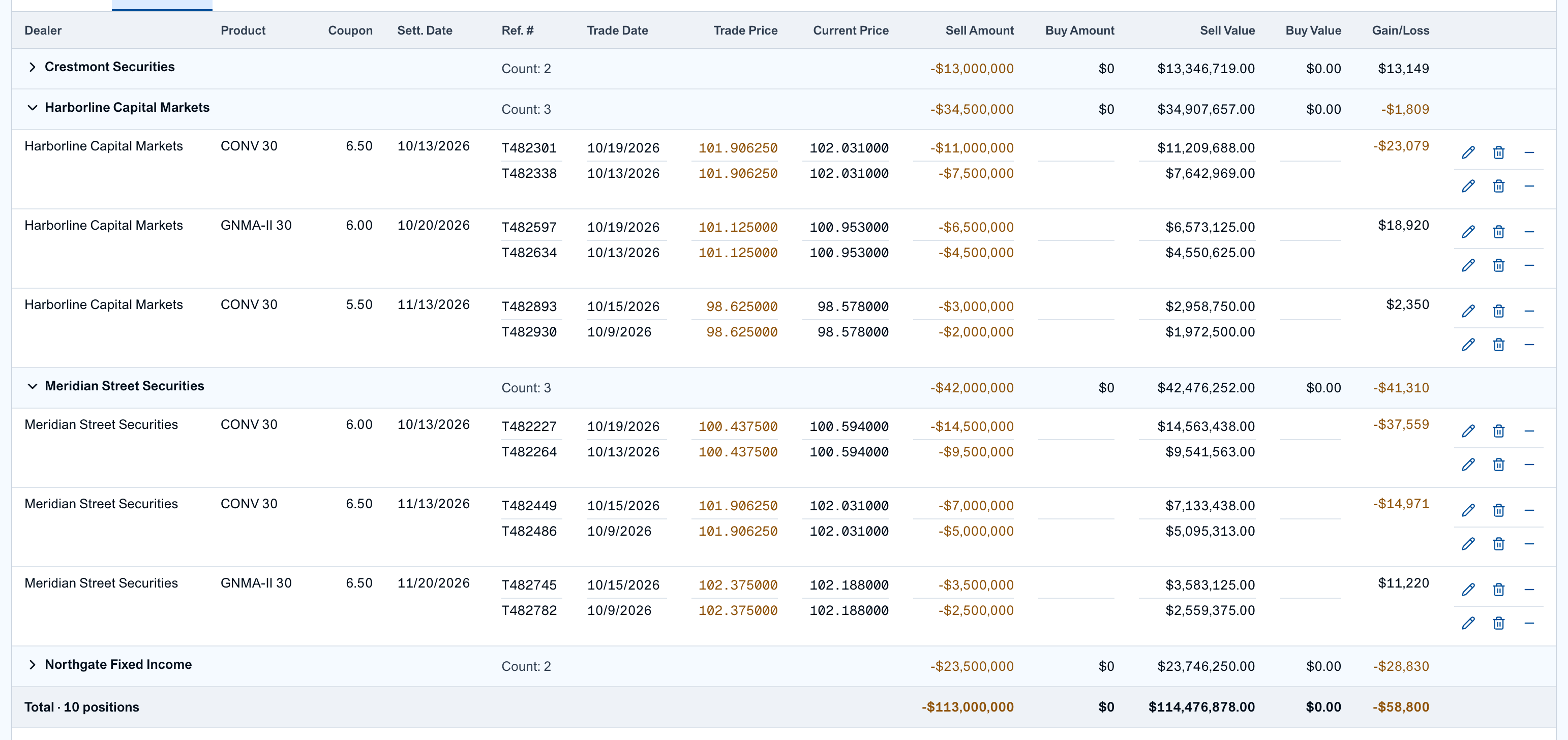The image size is (1568, 740).
Task: Click Current Price column header
Action: coord(850,30)
